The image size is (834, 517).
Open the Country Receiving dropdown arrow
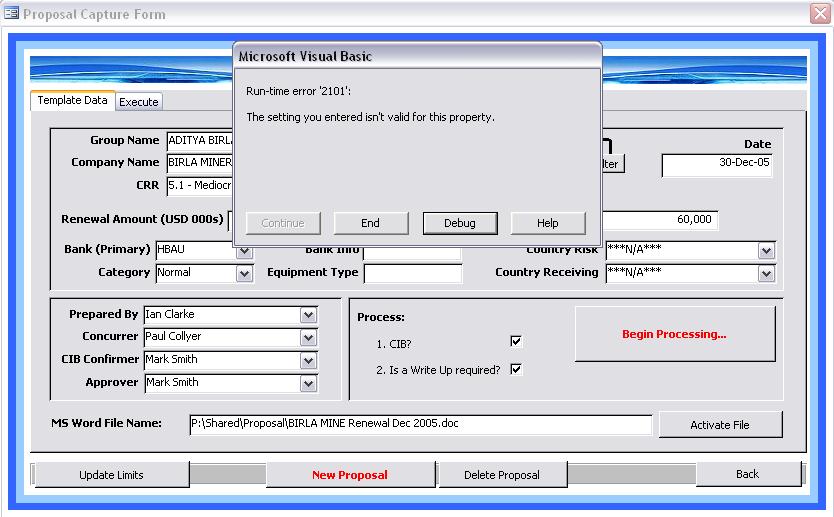tap(766, 273)
